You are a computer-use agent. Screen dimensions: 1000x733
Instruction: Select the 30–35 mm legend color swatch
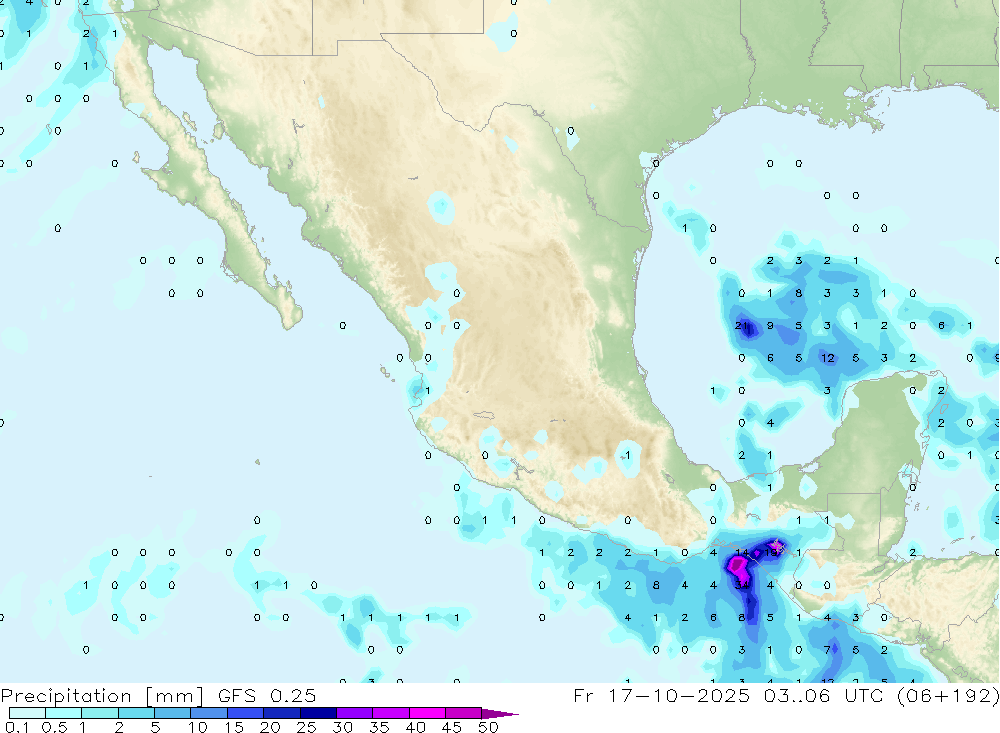[355, 713]
